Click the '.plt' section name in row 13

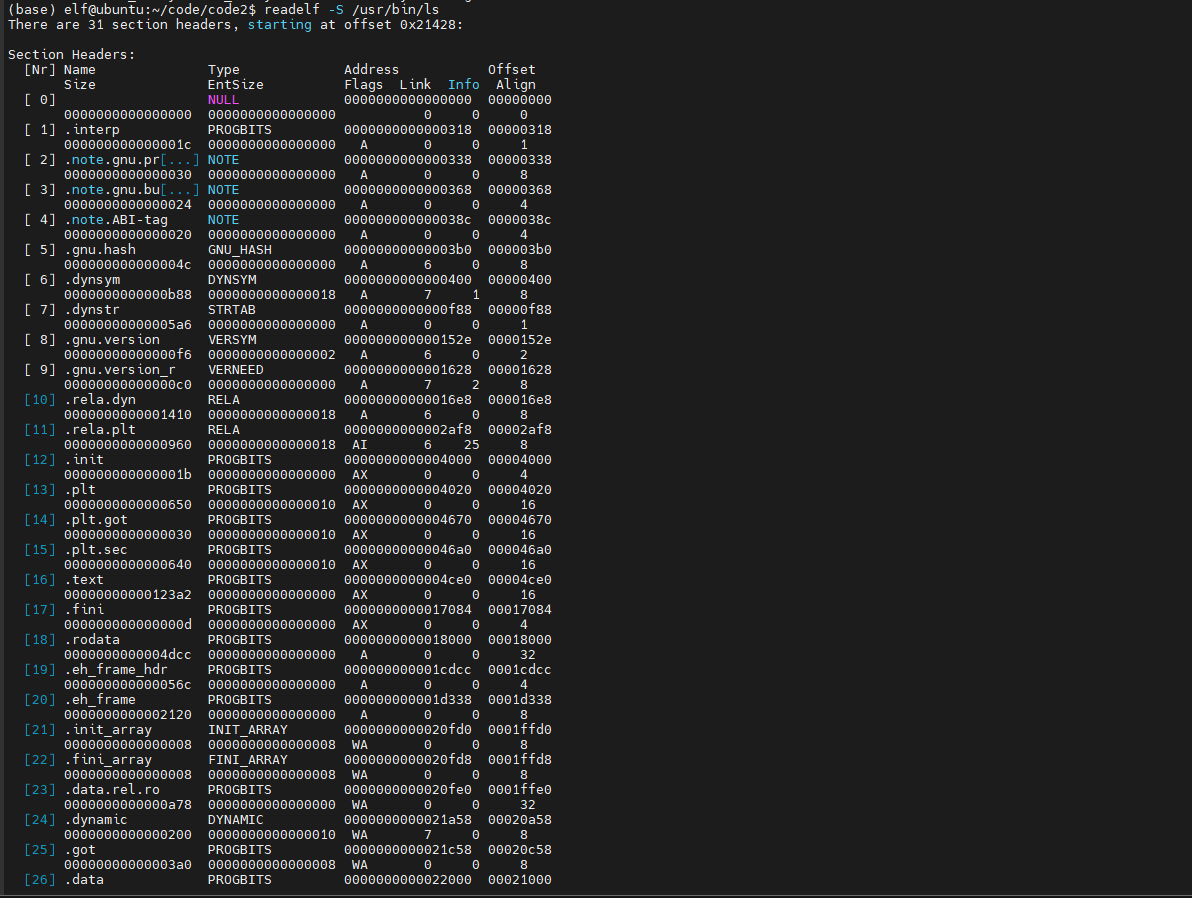click(80, 490)
